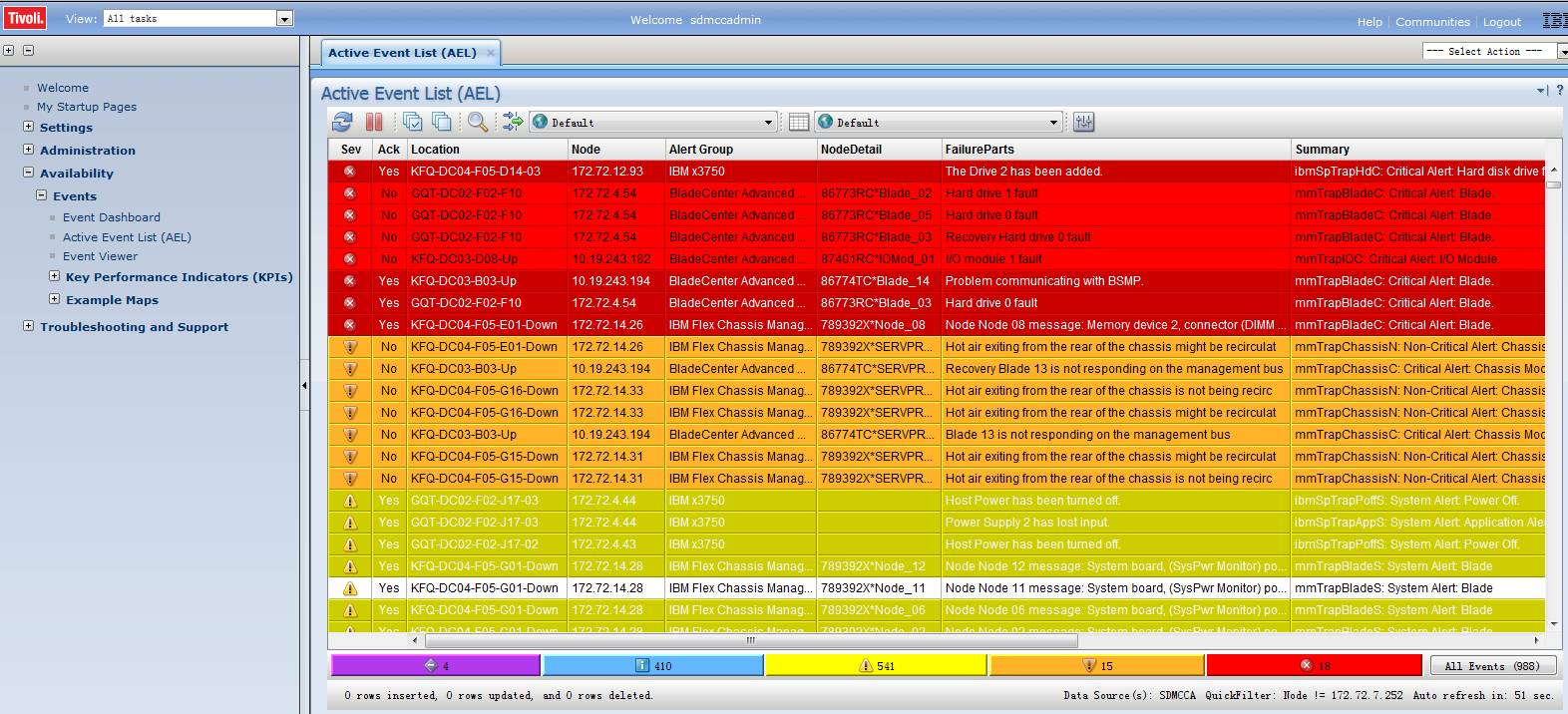Screen dimensions: 1568x714
Task: Refresh the Active Event List
Action: (342, 122)
